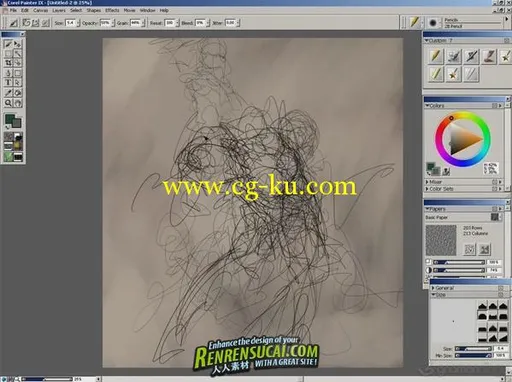Click the Opacity input field
Screen dimensions: 512x382
click(105, 23)
